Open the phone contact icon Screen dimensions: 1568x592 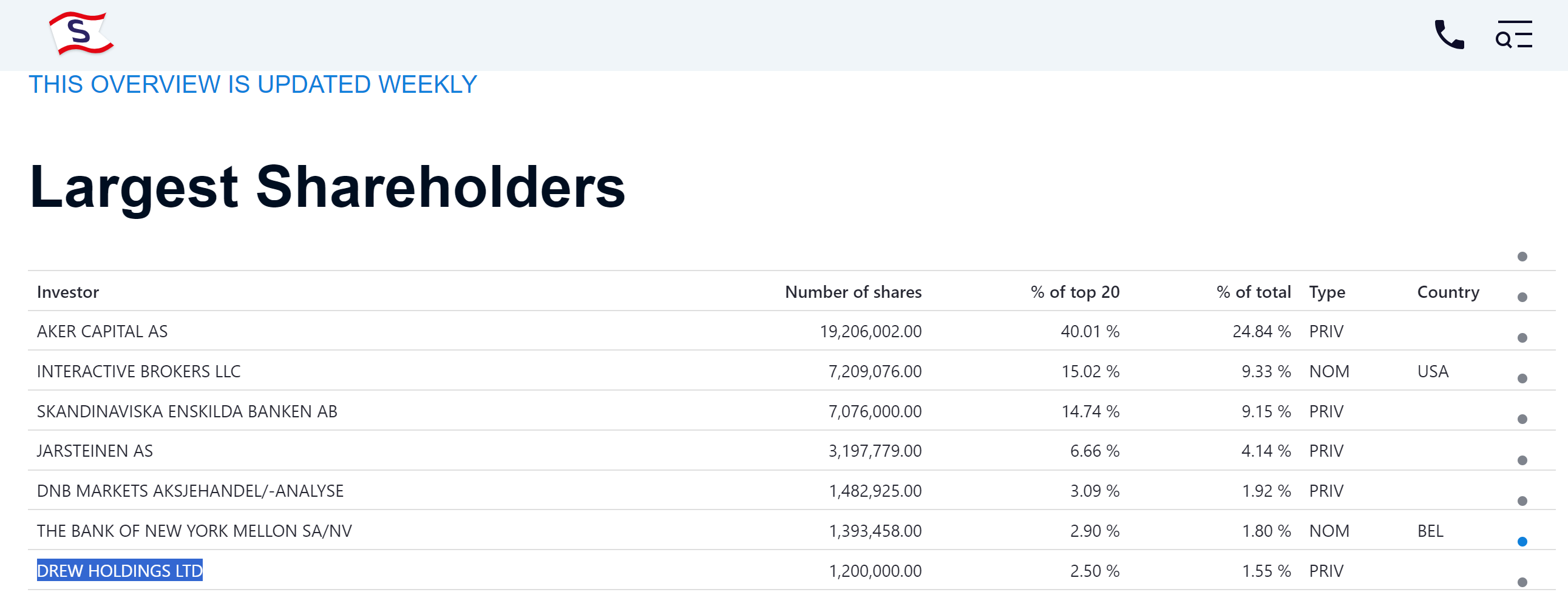pos(1449,34)
